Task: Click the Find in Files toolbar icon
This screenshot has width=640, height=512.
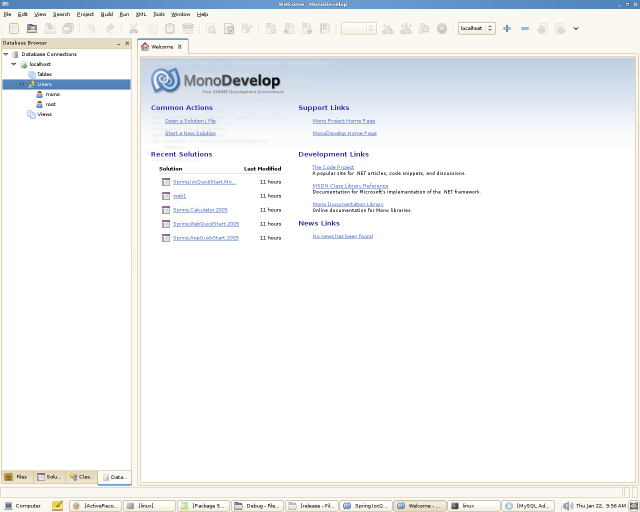Action: click(x=229, y=28)
